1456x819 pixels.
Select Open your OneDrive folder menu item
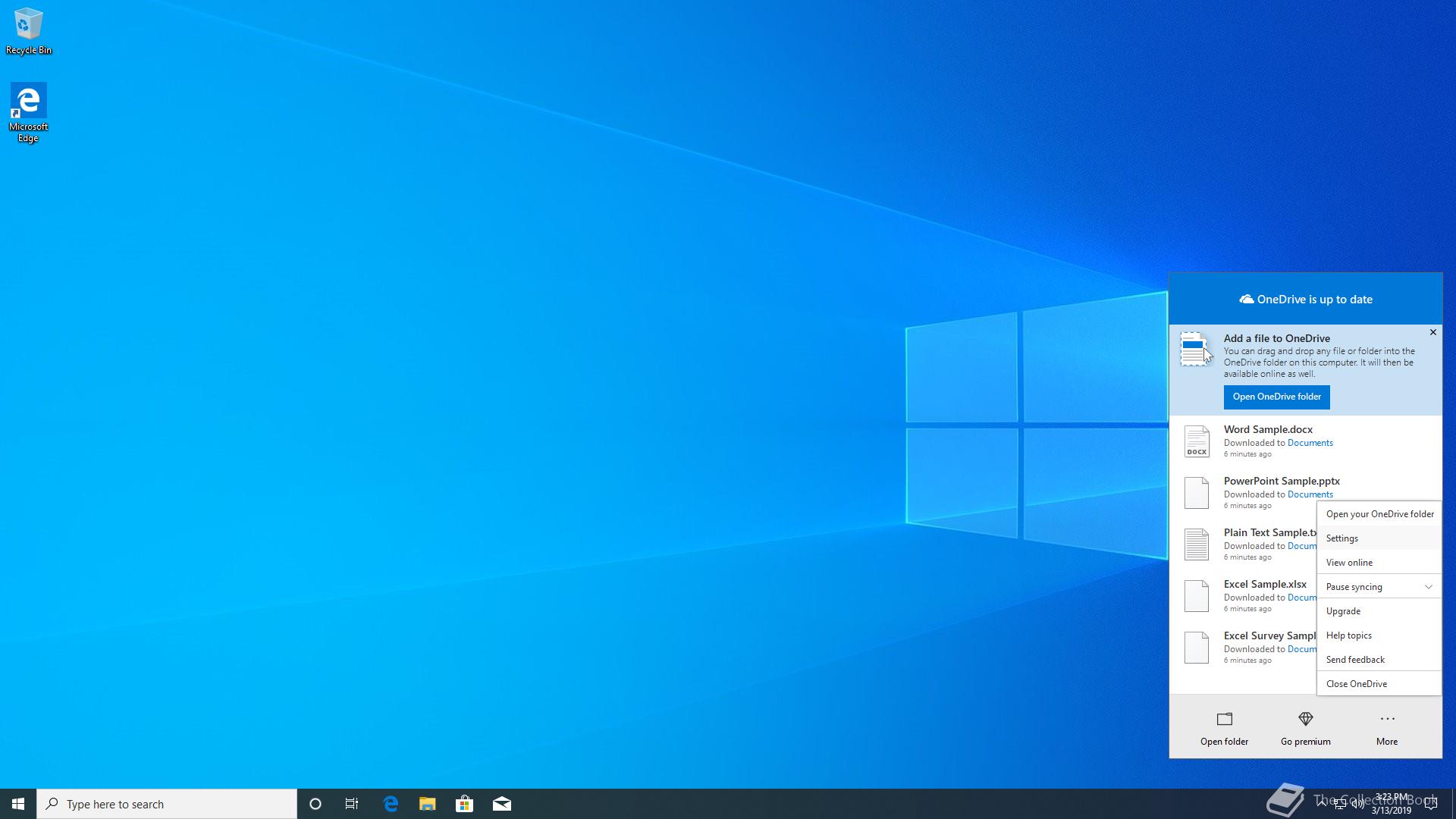point(1379,514)
